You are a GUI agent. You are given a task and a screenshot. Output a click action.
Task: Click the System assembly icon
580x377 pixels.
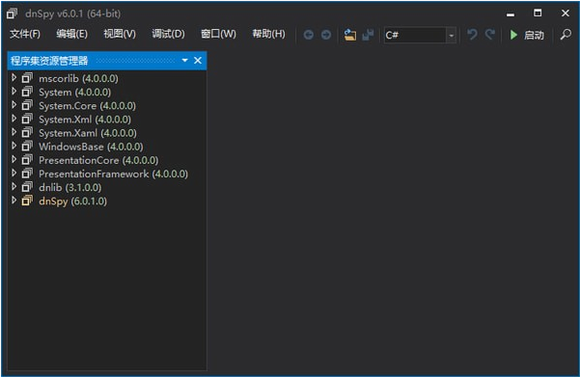27,92
